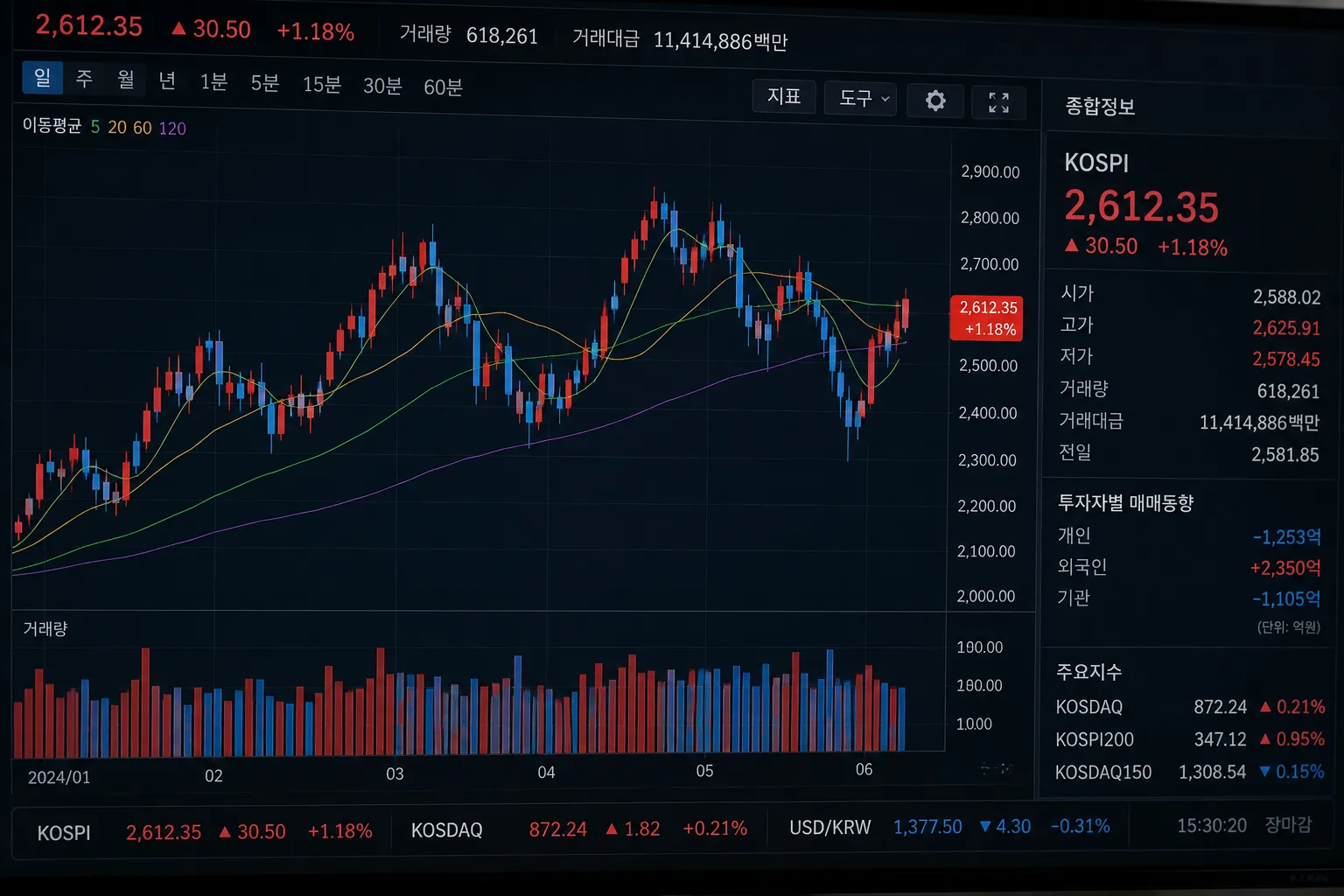Select the 일 daily chart tab
Viewport: 1344px width, 896px height.
pos(42,78)
